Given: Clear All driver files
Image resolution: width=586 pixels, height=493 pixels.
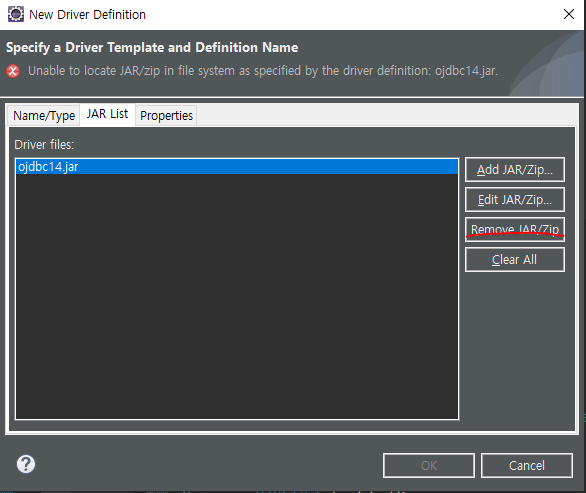Looking at the screenshot, I should click(515, 259).
